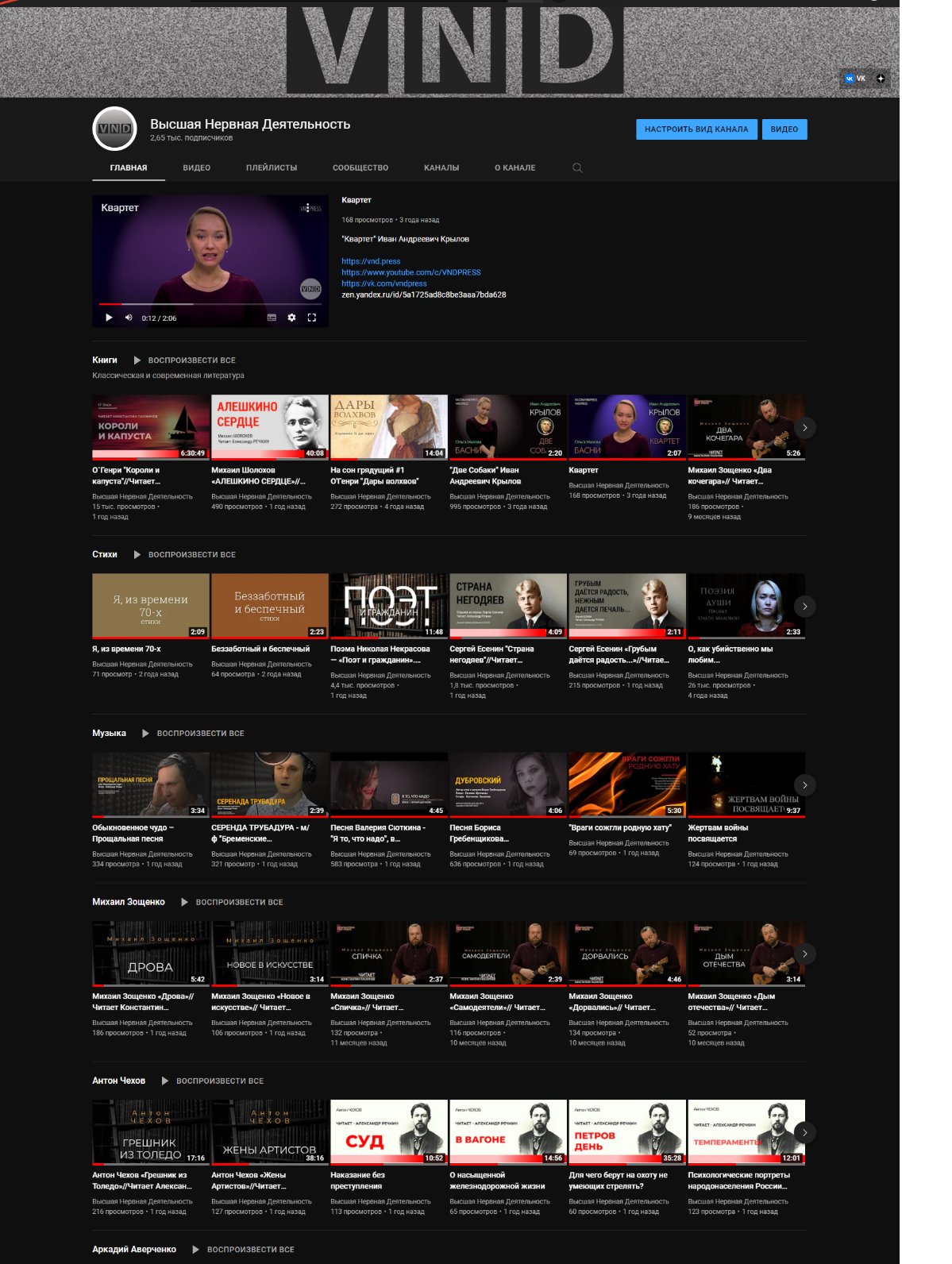Open Стихи section heading

tap(105, 555)
